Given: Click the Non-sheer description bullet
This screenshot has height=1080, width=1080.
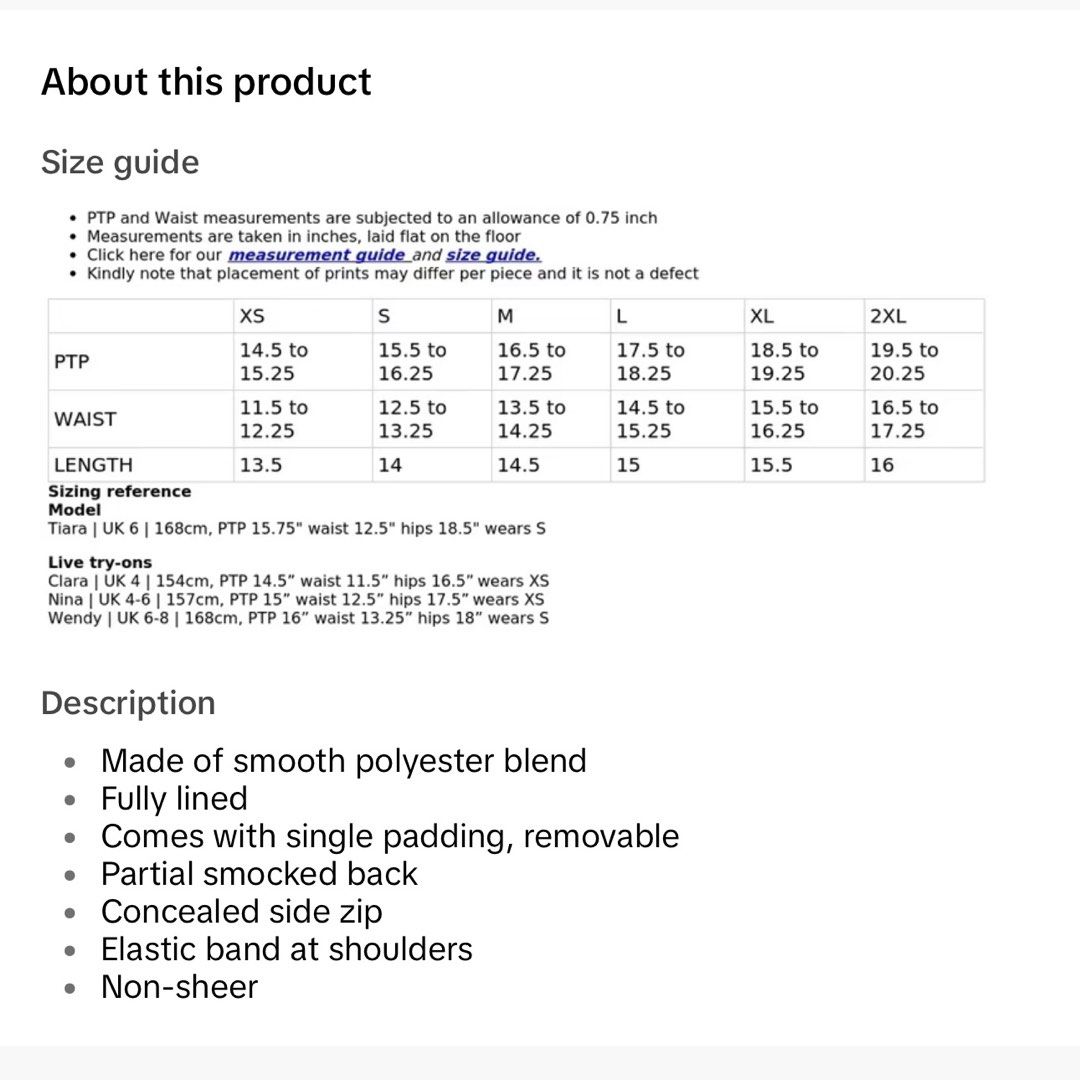Looking at the screenshot, I should [x=179, y=987].
